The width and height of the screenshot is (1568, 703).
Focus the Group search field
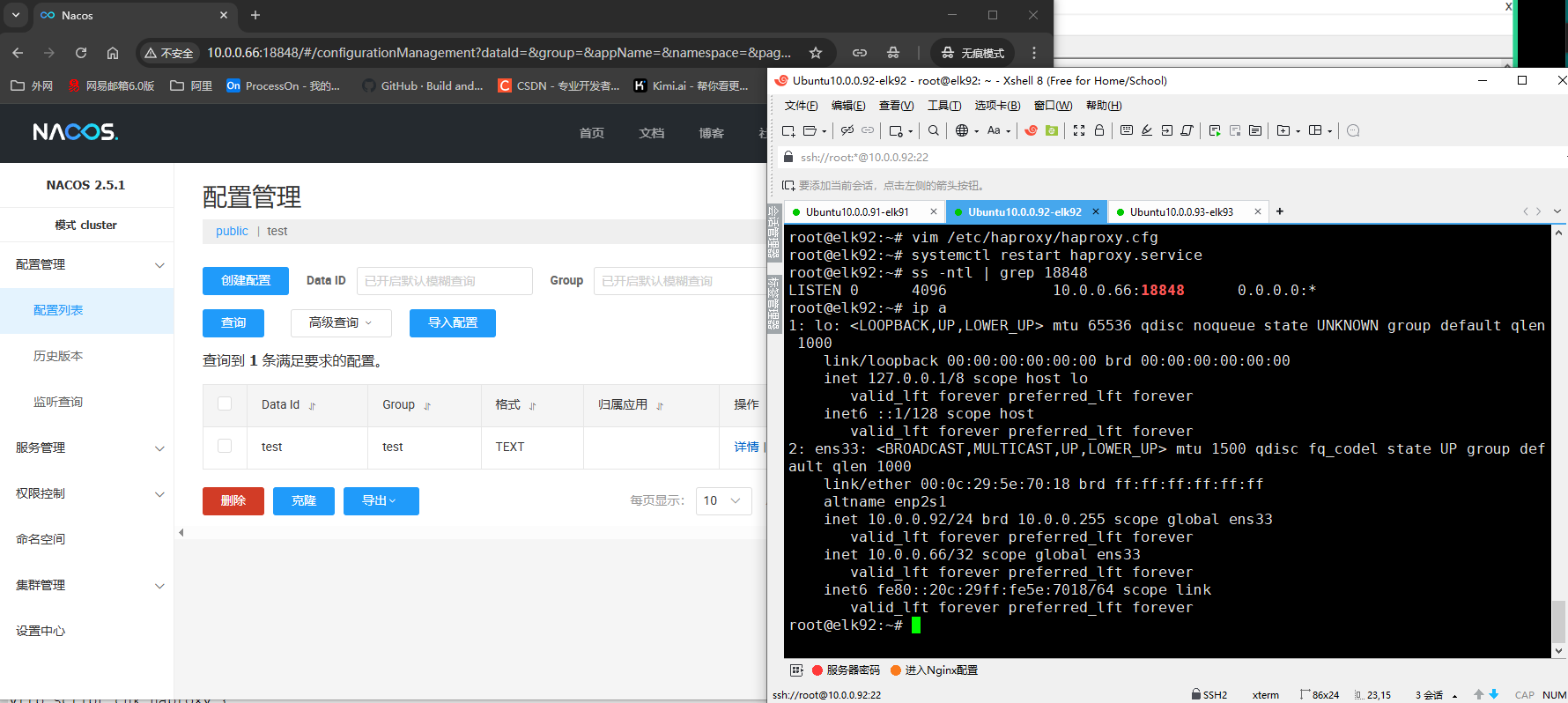[x=680, y=281]
